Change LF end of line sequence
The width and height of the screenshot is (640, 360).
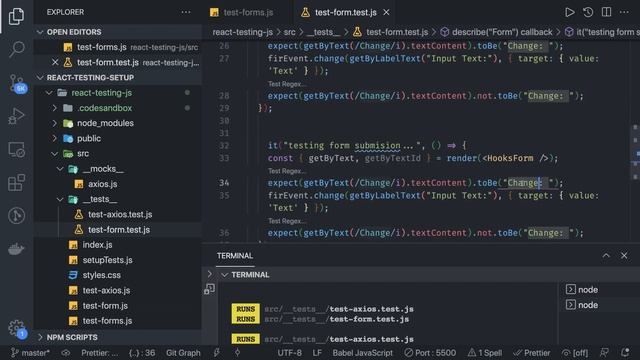[317, 353]
